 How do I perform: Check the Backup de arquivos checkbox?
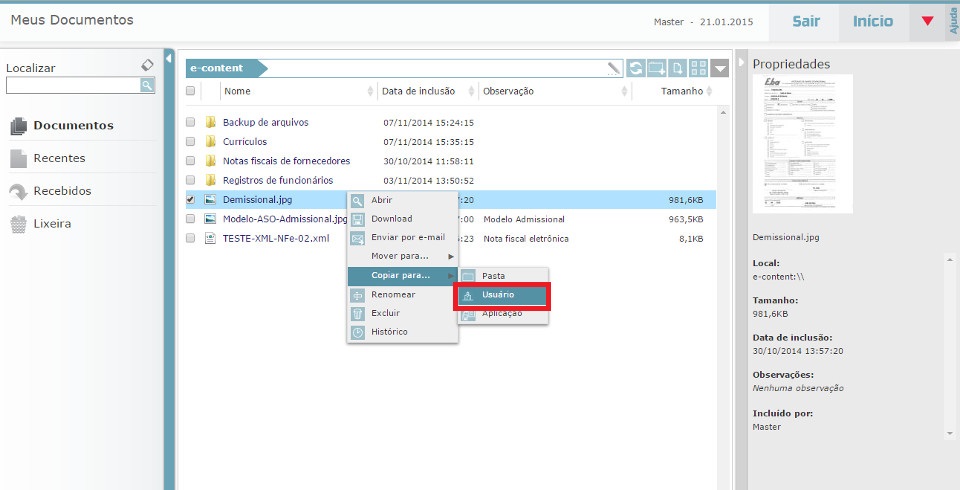point(191,123)
